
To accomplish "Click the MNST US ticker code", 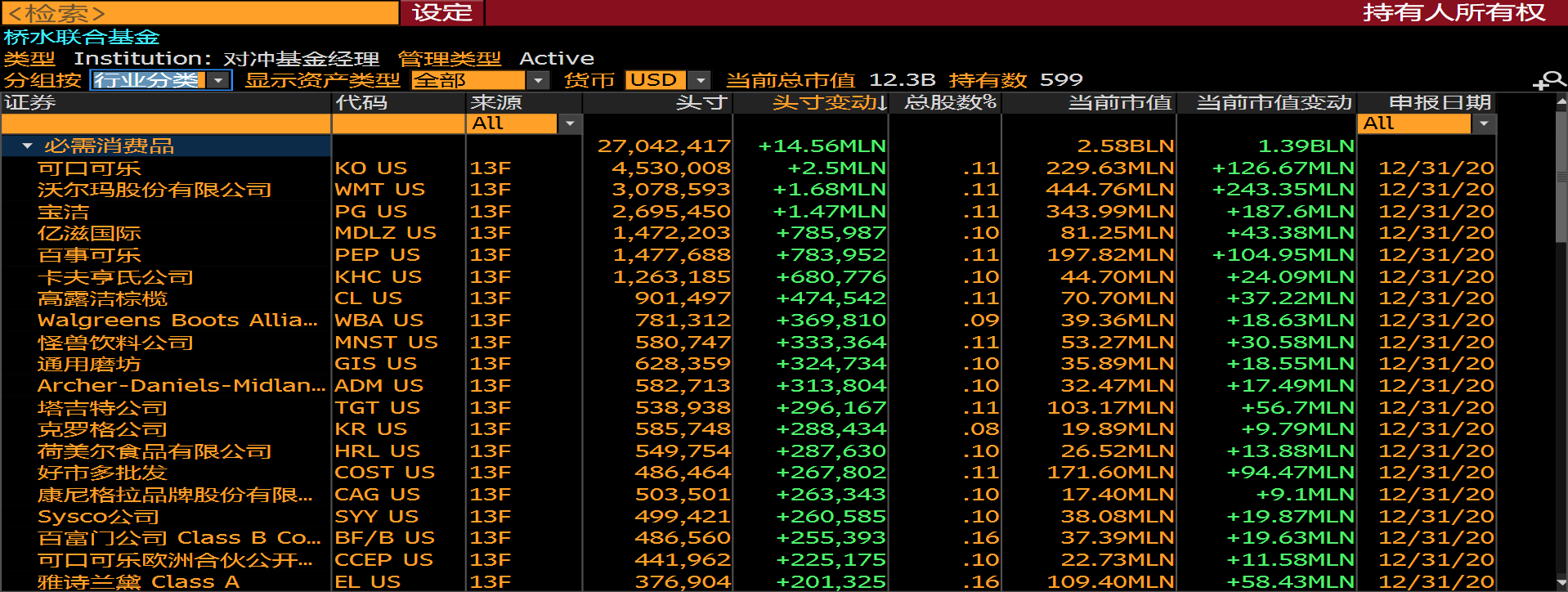I will 387,342.
